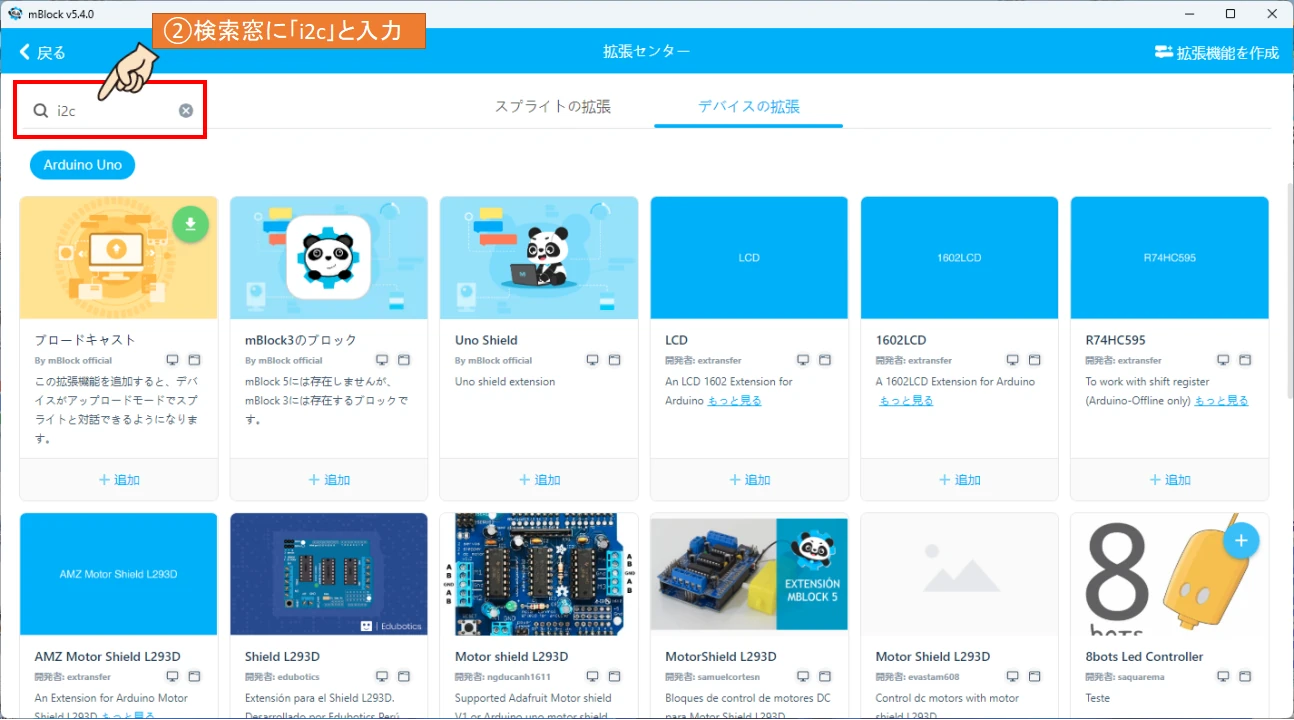Screen dimensions: 1294x720
Task: Click the window icon on 1602LCD card
Action: 1035,360
